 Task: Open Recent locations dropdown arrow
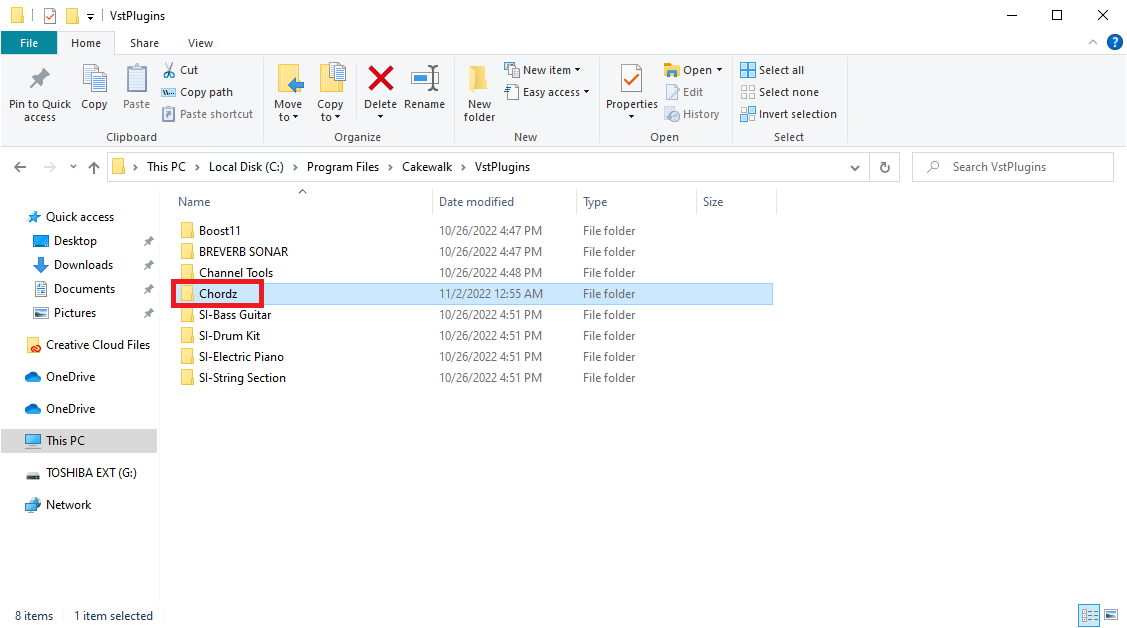[x=73, y=167]
